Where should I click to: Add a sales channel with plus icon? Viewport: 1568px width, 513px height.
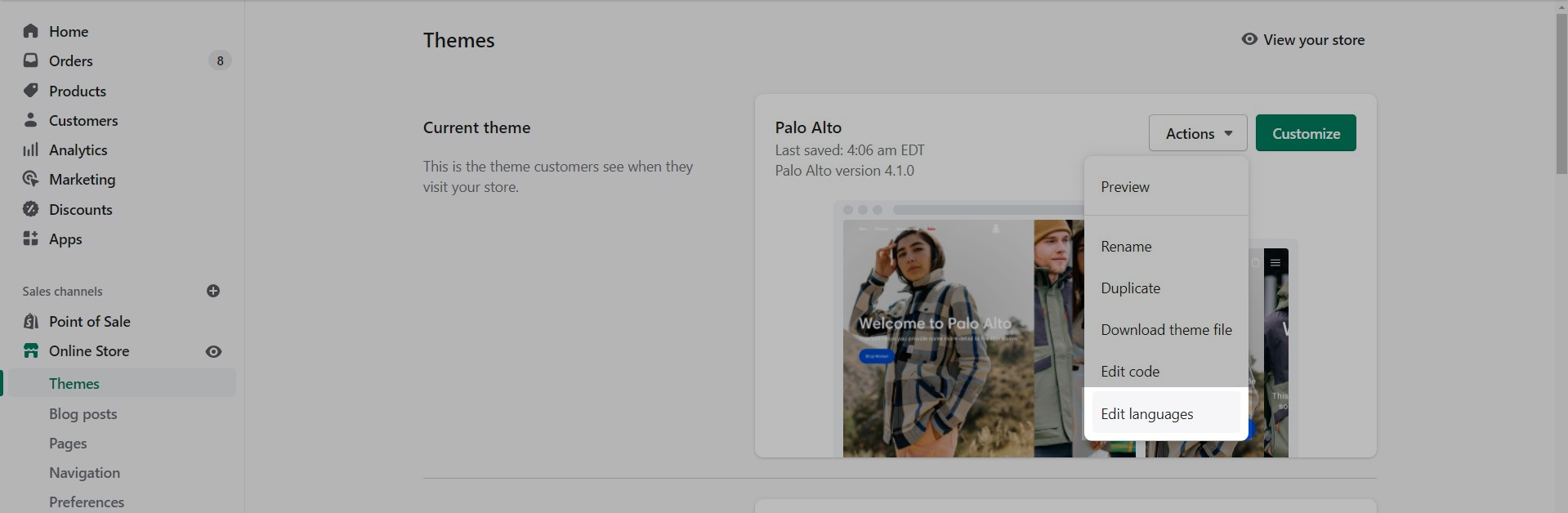coord(213,291)
